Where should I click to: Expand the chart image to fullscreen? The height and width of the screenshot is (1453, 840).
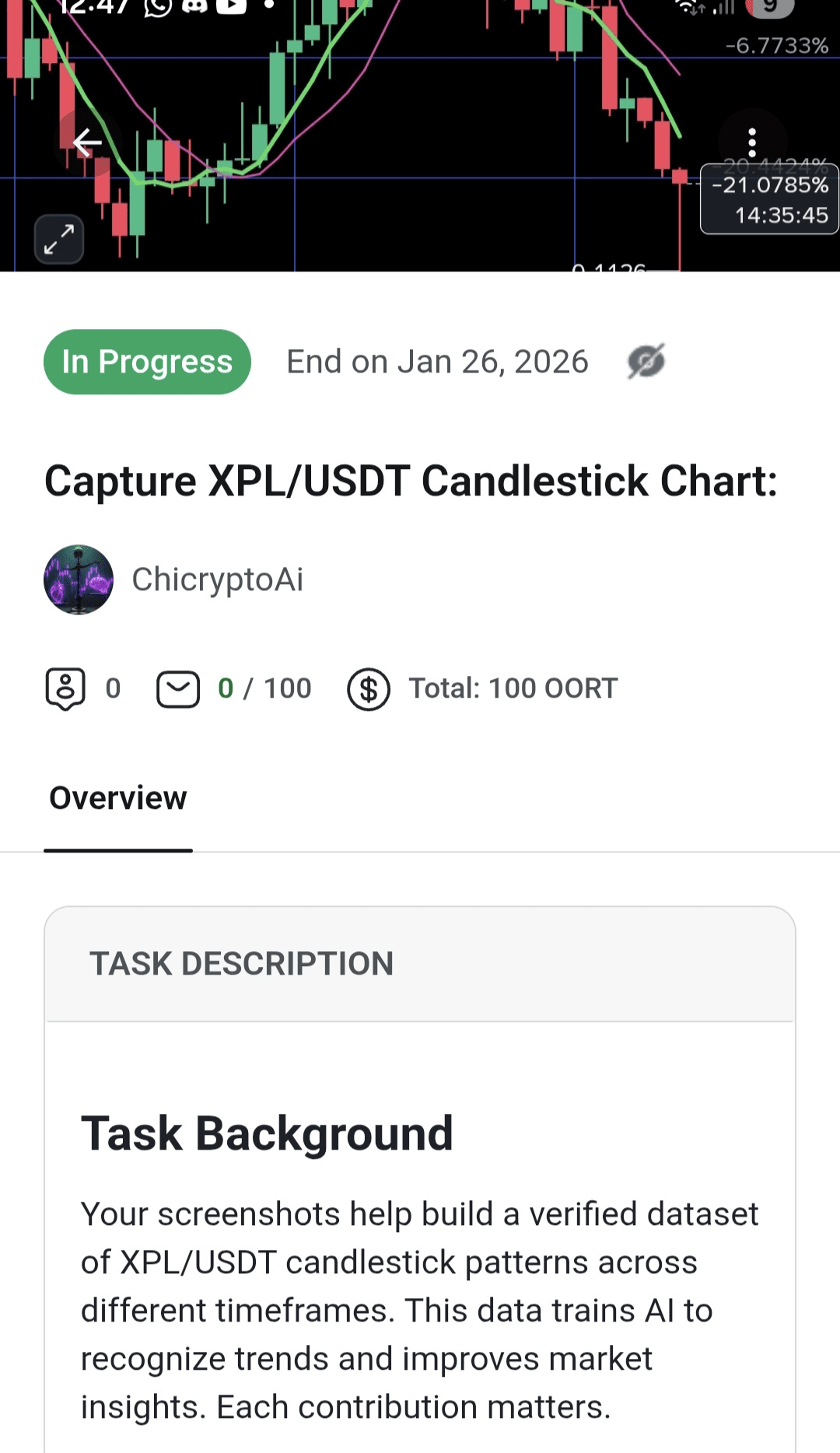click(x=59, y=239)
